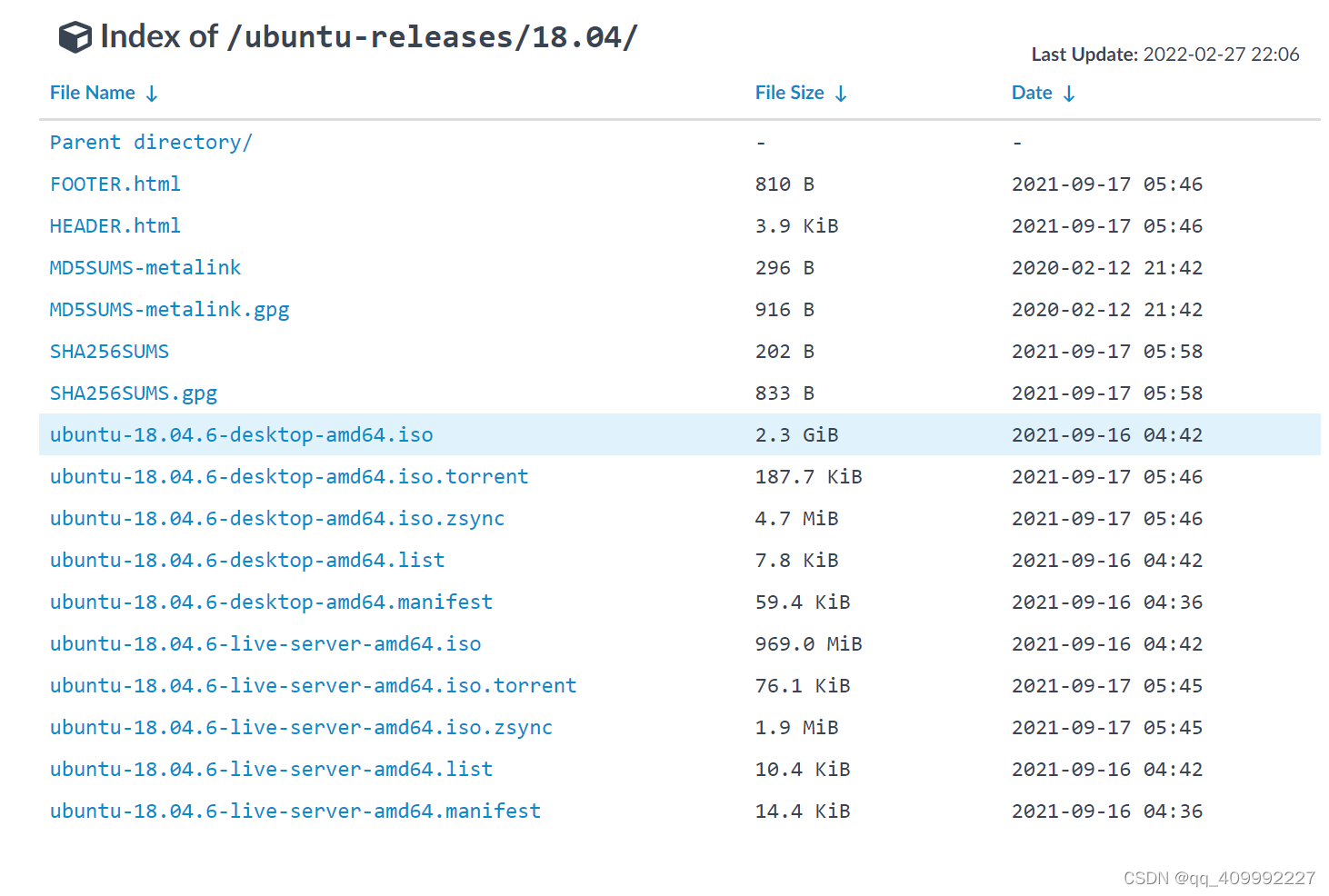The width and height of the screenshot is (1329, 896).
Task: Click the 296 B size value
Action: coord(784,268)
